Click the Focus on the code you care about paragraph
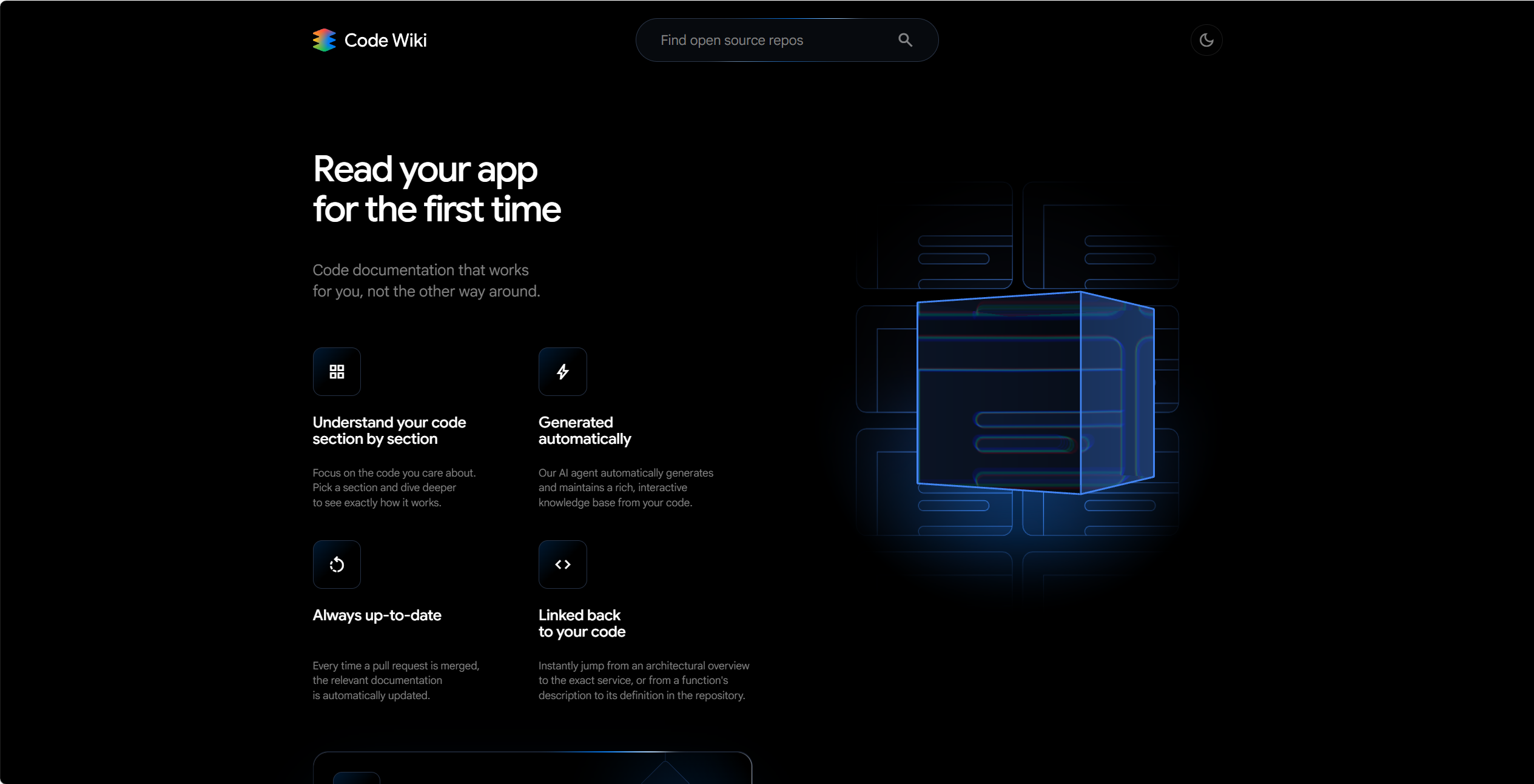This screenshot has height=784, width=1534. tap(394, 487)
